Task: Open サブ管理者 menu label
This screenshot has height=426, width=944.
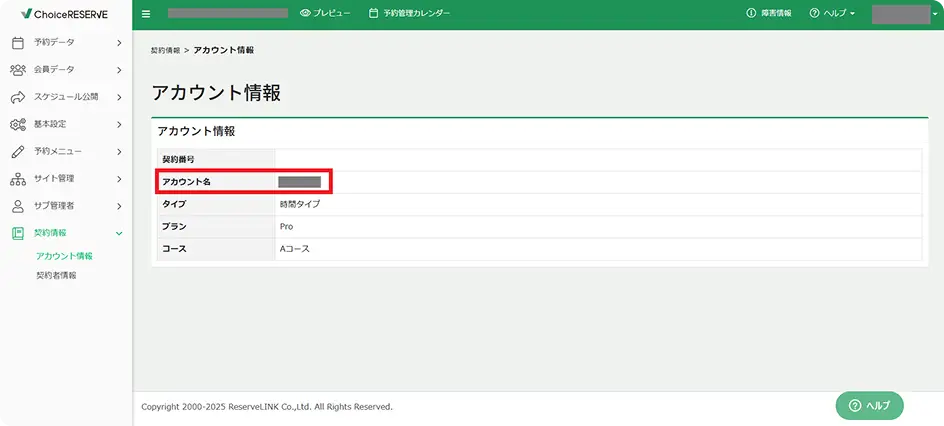Action: [x=54, y=205]
